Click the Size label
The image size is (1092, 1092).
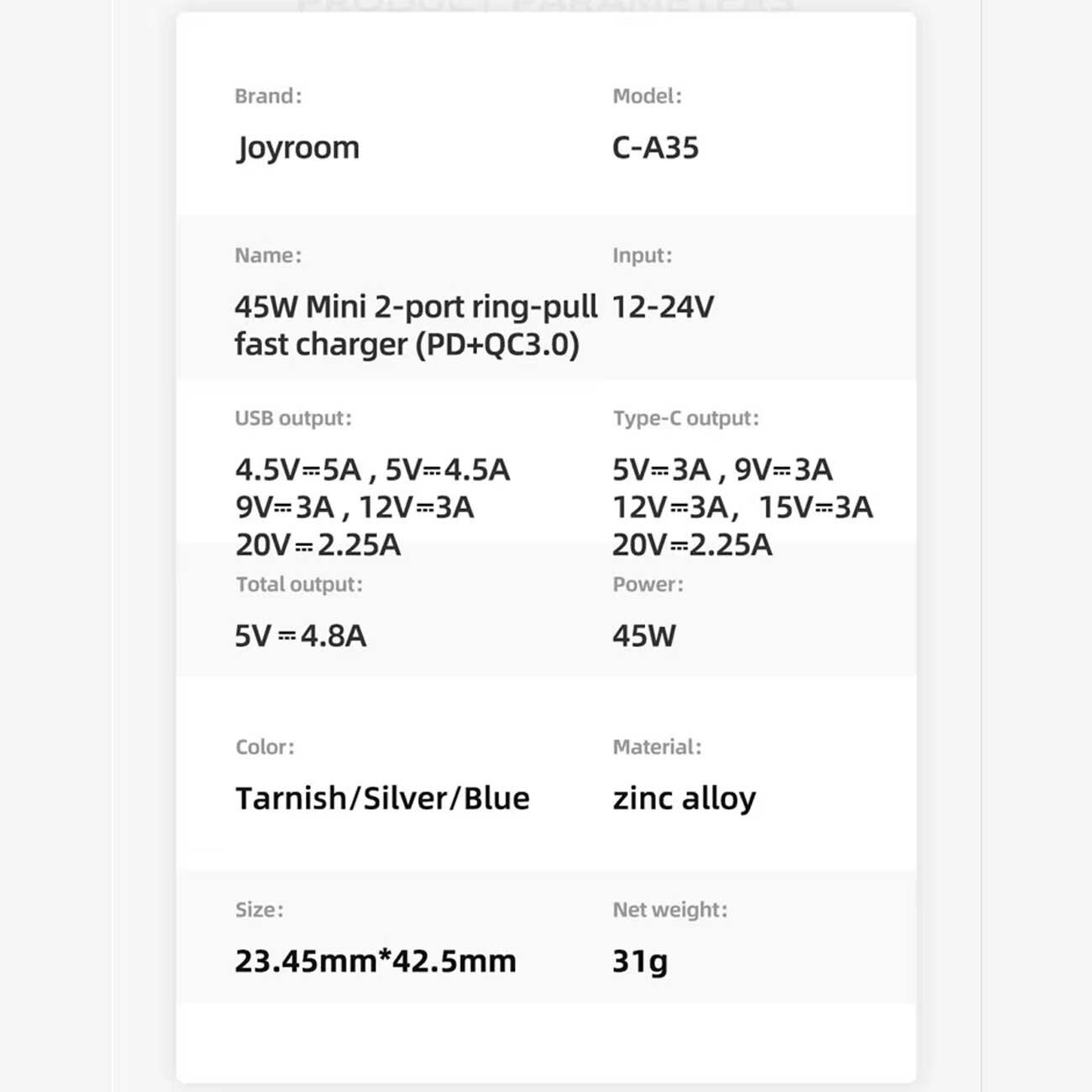pyautogui.click(x=259, y=910)
